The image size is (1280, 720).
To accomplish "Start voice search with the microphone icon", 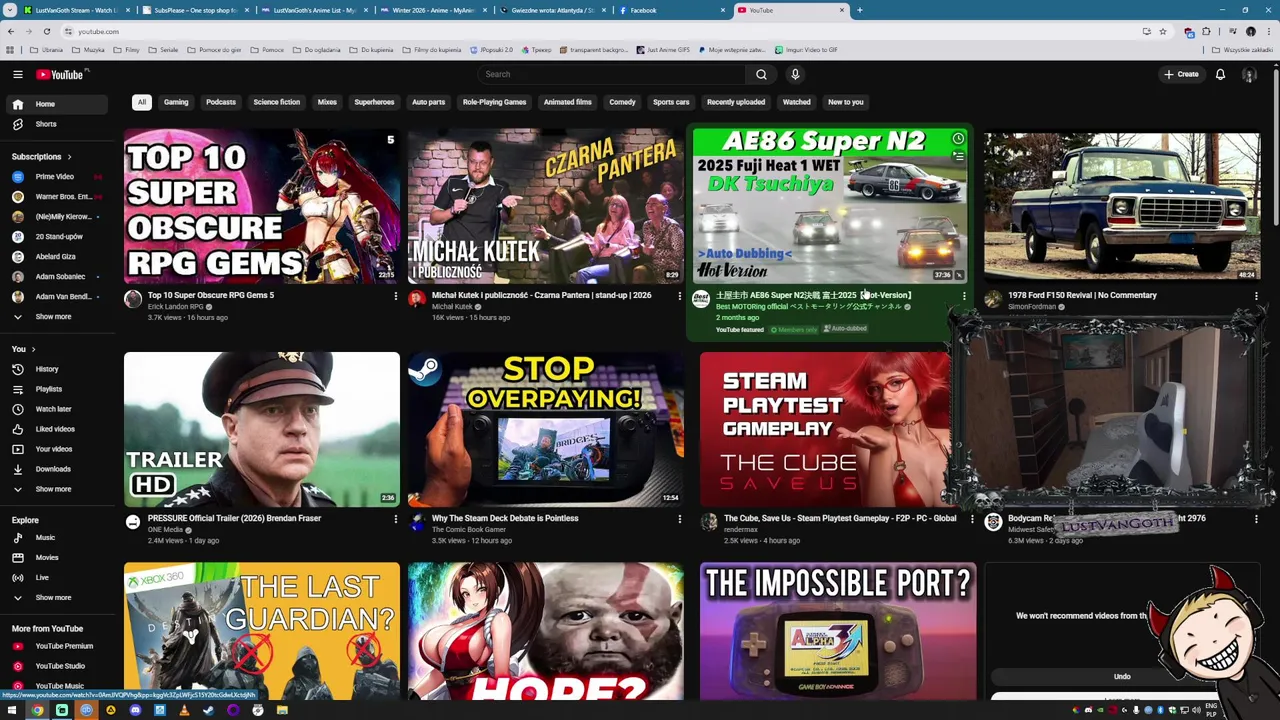I will [795, 74].
